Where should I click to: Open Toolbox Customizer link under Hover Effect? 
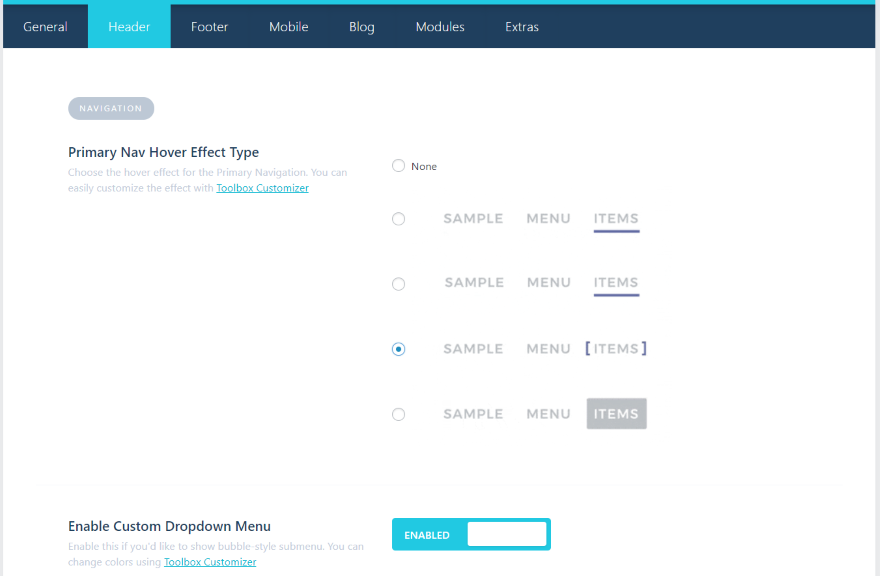pos(263,188)
